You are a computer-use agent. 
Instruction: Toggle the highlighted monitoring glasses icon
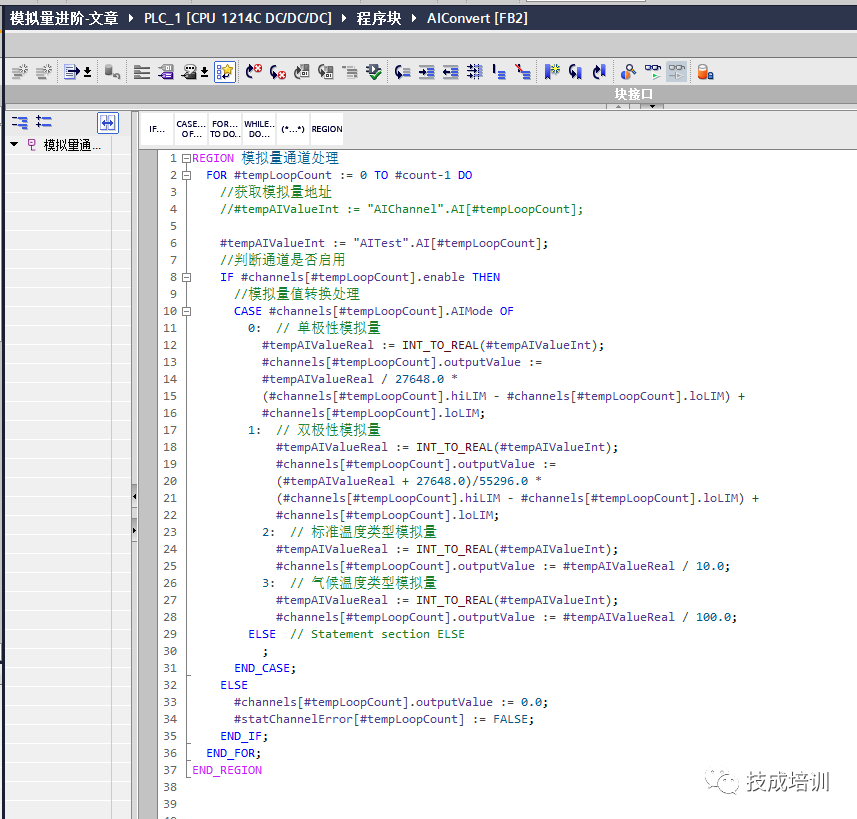click(x=677, y=72)
